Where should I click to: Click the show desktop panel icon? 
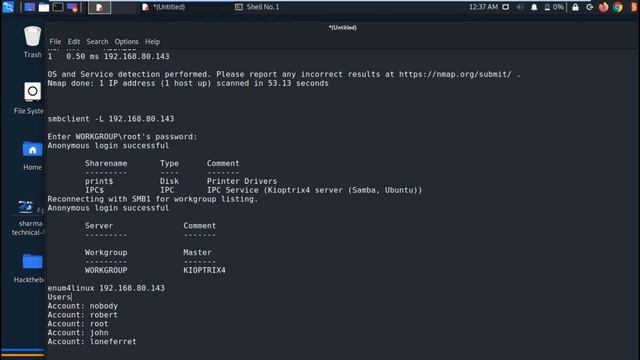coord(29,7)
